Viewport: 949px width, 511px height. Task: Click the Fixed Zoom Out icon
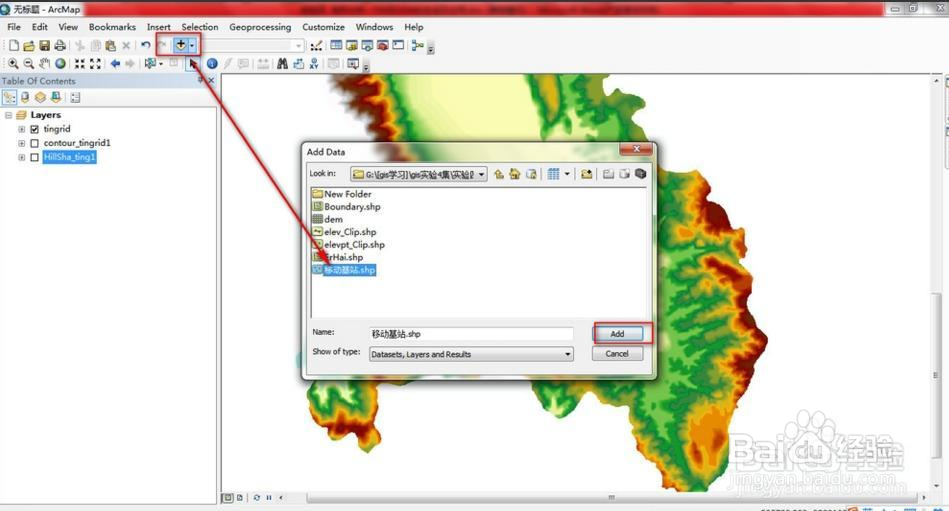[x=95, y=64]
